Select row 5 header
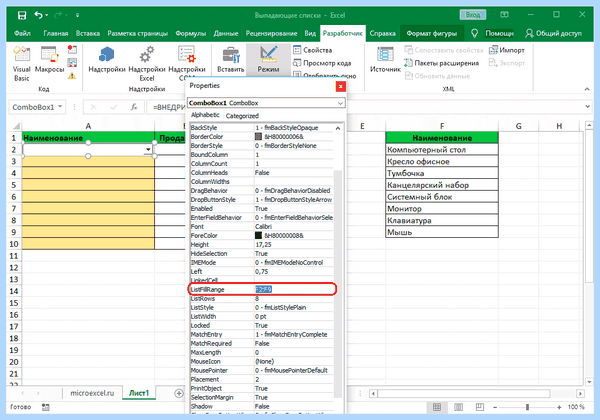Image resolution: width=600 pixels, height=420 pixels. pyautogui.click(x=14, y=185)
